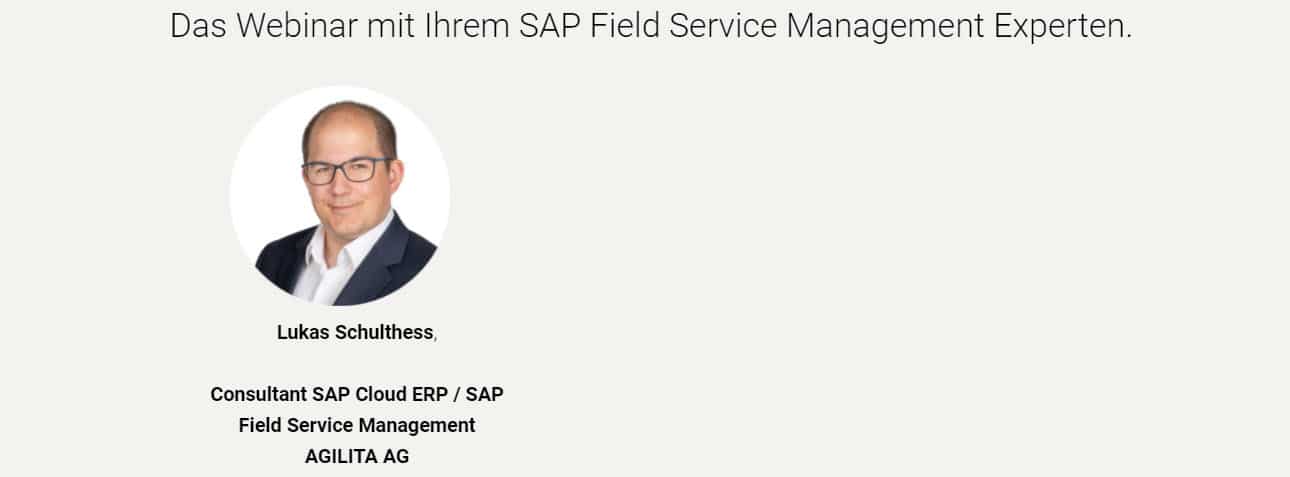This screenshot has height=477, width=1290.
Task: Click the webinar heading sentence
Action: [651, 26]
